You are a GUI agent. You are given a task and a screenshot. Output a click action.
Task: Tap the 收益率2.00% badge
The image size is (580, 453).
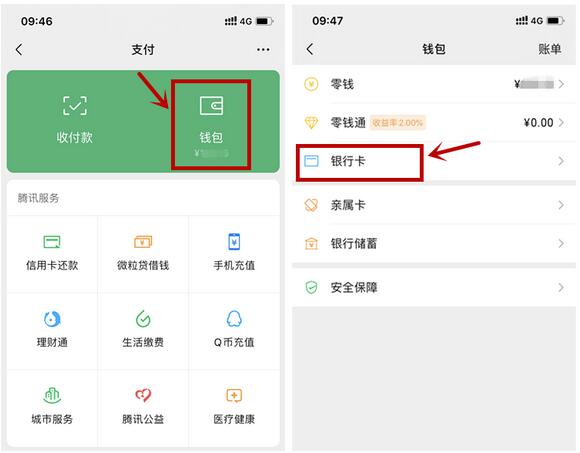click(x=398, y=123)
